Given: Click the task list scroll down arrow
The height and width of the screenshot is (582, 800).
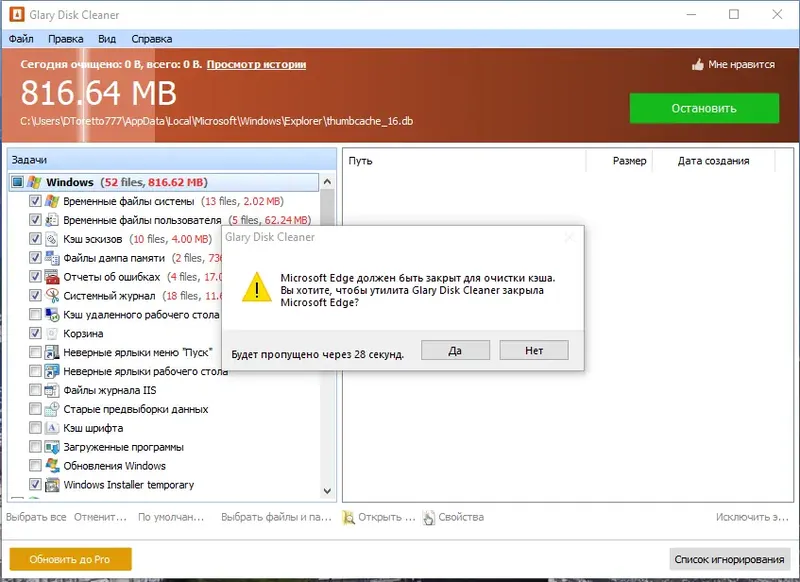Looking at the screenshot, I should tap(328, 491).
